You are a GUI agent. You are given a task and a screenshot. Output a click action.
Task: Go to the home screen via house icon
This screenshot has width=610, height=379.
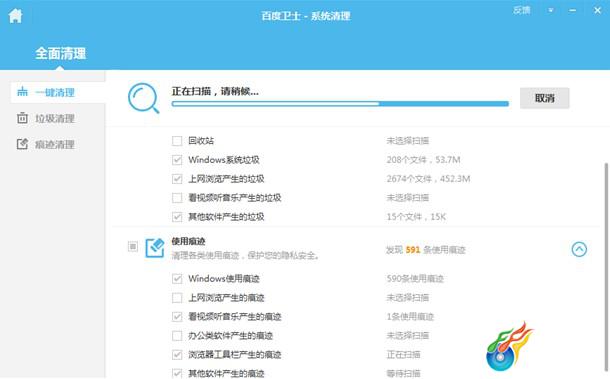[x=15, y=16]
